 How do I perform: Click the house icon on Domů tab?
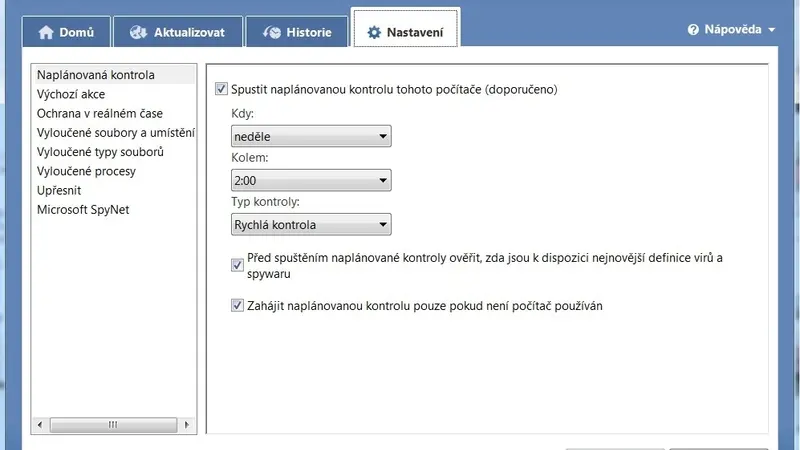pos(46,32)
